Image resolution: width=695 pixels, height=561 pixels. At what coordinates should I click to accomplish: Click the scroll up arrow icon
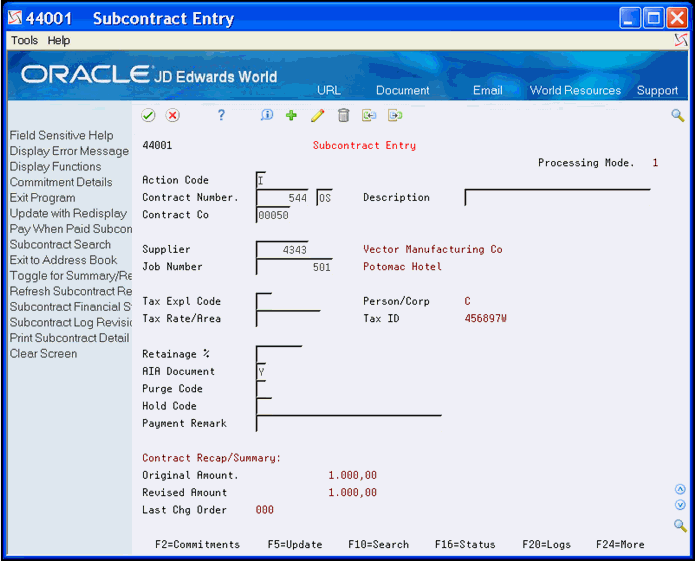point(680,489)
